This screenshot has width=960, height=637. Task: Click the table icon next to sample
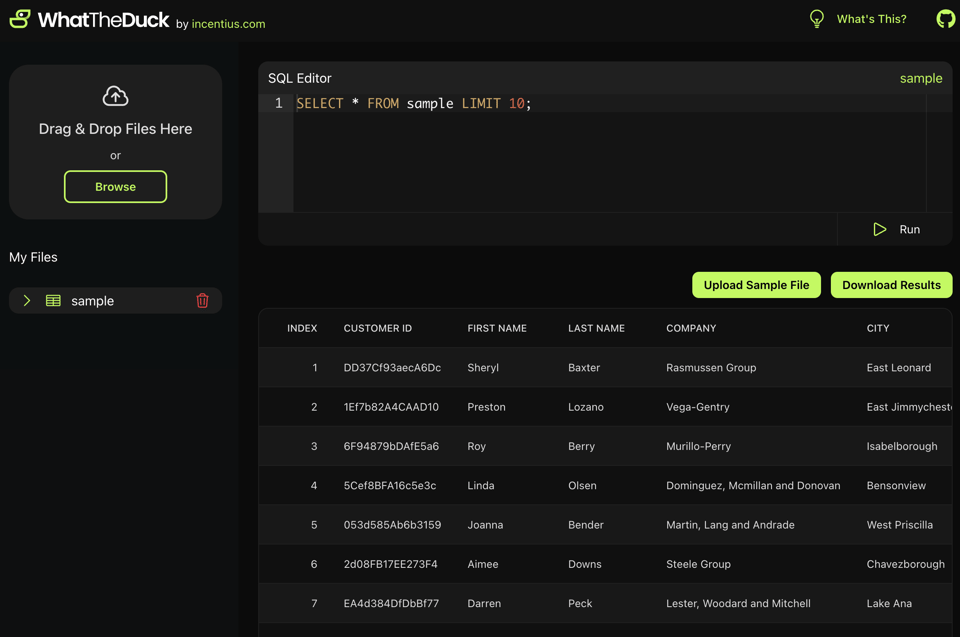pyautogui.click(x=53, y=301)
